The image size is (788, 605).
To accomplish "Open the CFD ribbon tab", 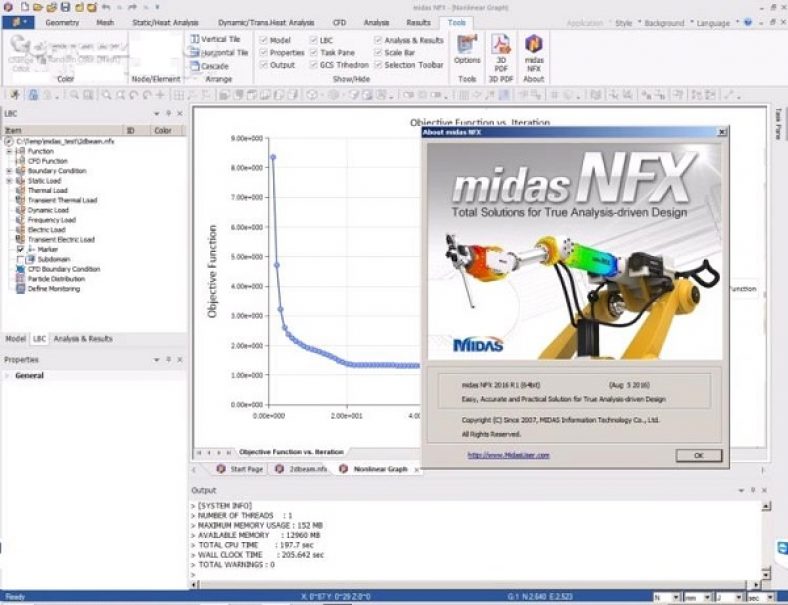I will click(339, 23).
